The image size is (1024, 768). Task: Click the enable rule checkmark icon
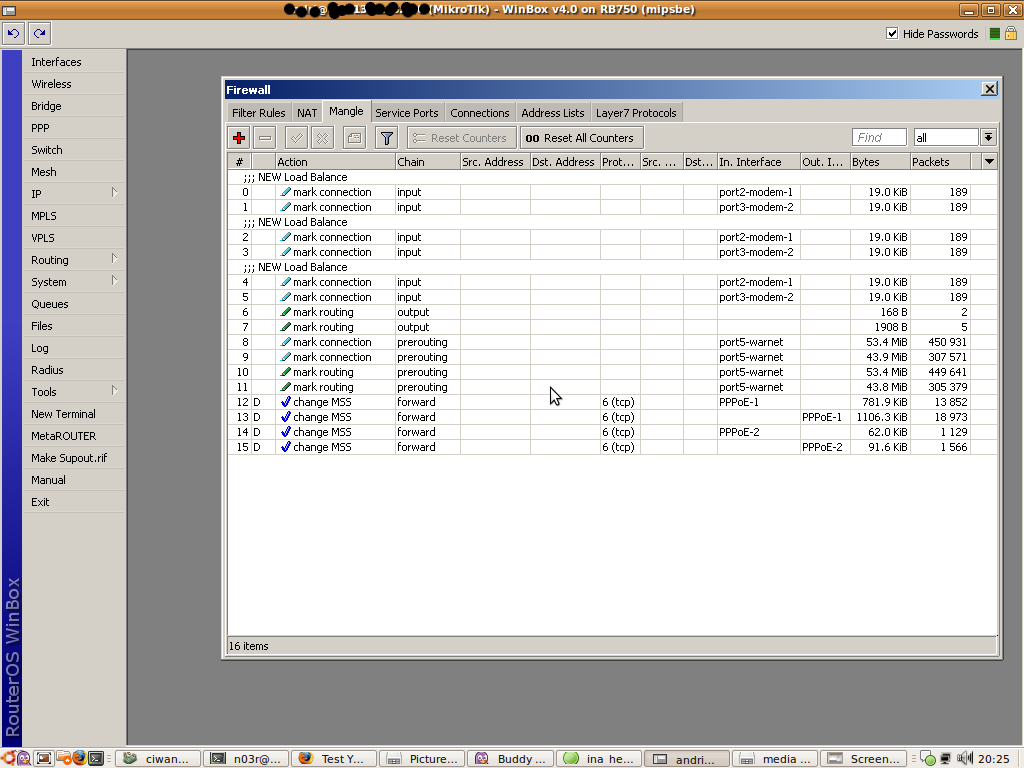(x=296, y=138)
